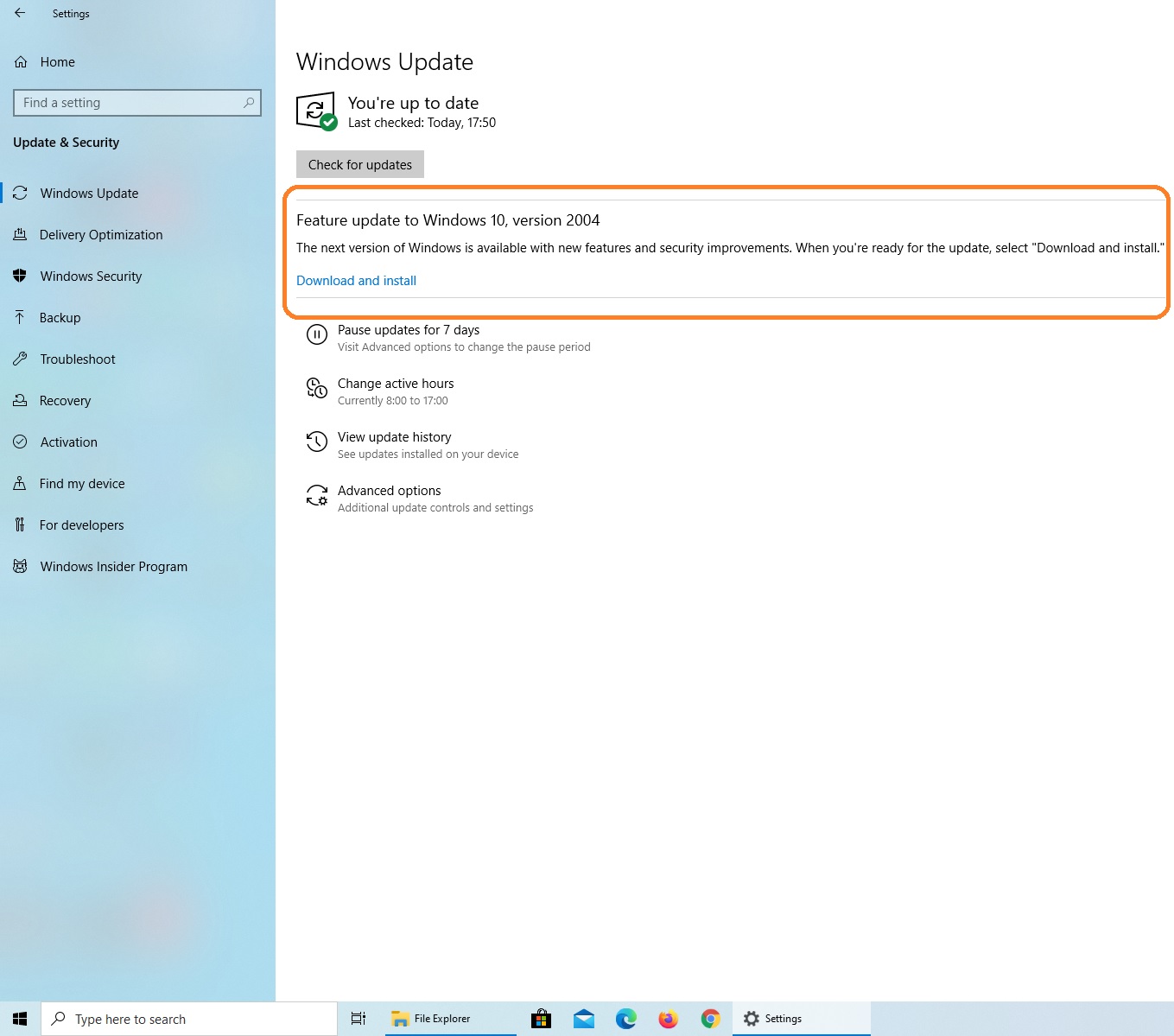Image resolution: width=1174 pixels, height=1036 pixels.
Task: Click the taskbar Type here to search box
Action: [x=189, y=1020]
